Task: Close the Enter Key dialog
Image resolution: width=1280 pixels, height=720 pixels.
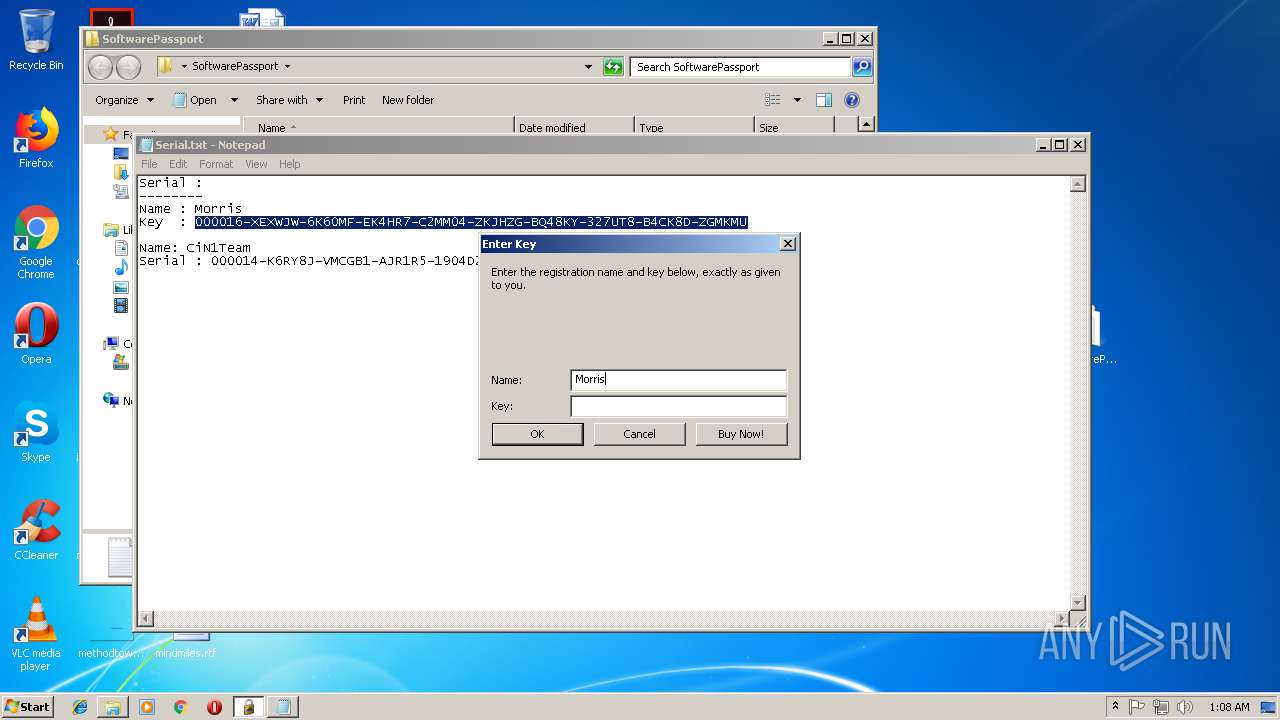Action: tap(787, 244)
